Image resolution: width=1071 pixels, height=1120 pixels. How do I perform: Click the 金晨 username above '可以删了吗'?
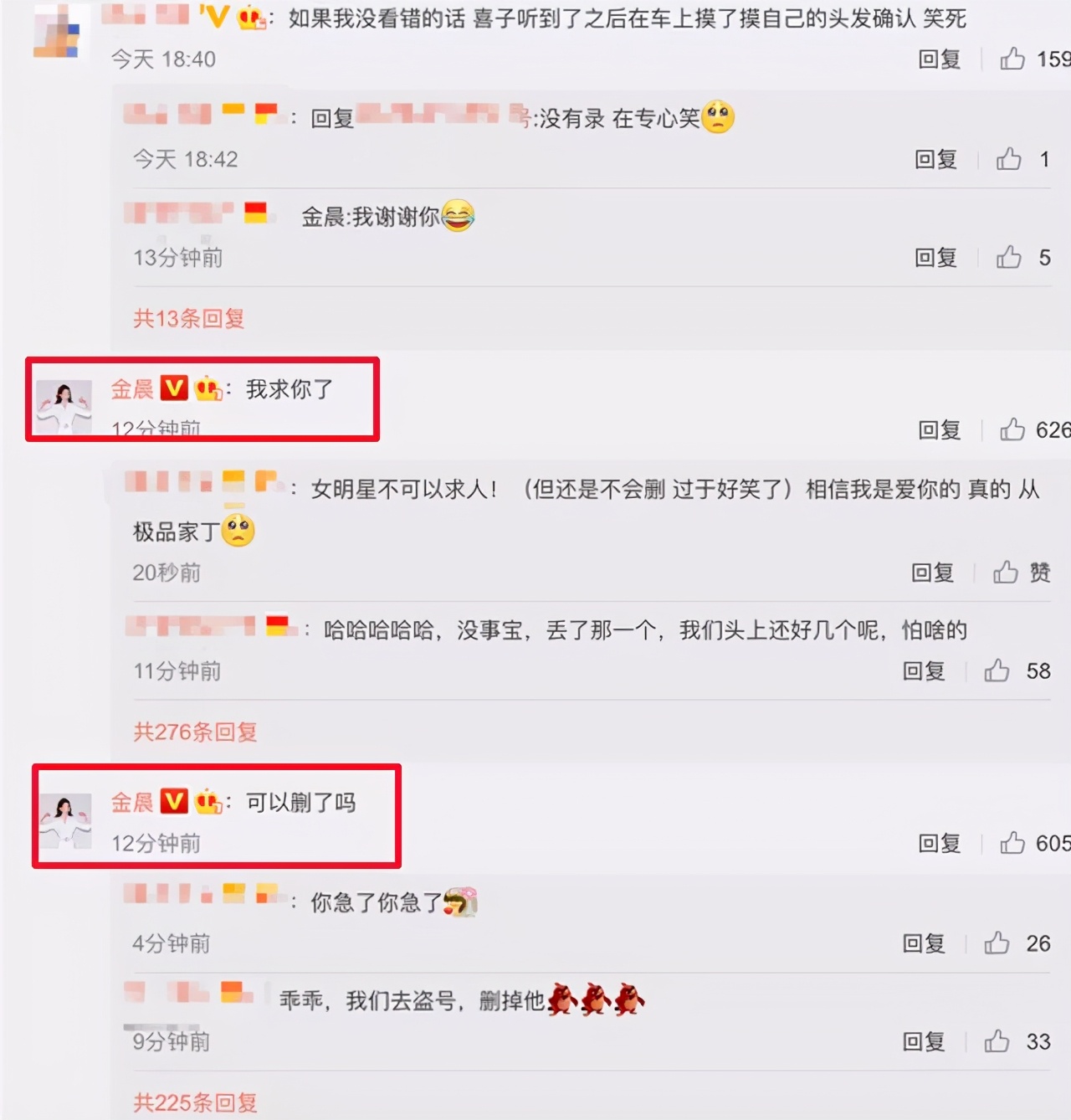point(132,802)
